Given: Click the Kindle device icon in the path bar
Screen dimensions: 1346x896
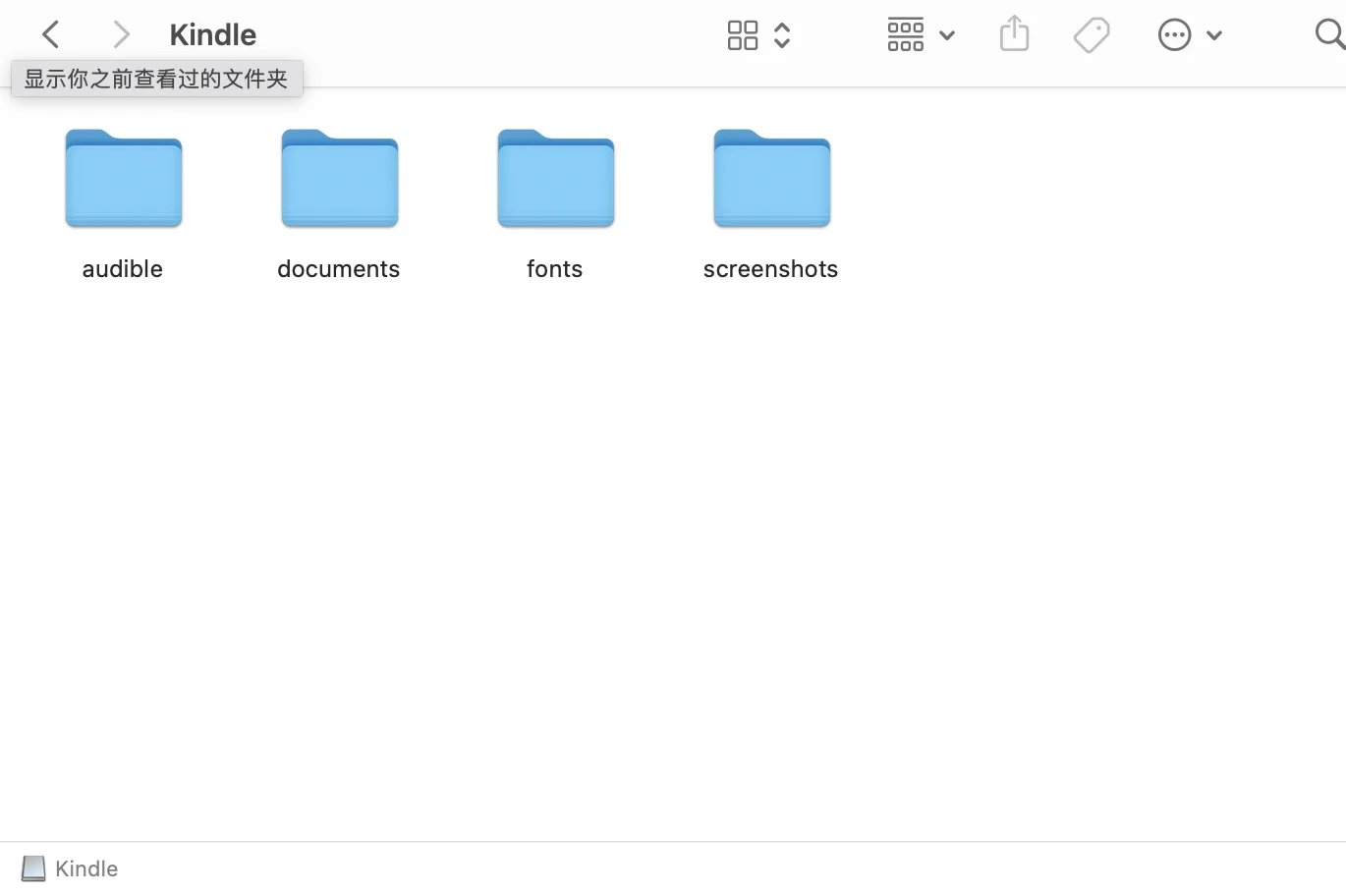Looking at the screenshot, I should [33, 868].
